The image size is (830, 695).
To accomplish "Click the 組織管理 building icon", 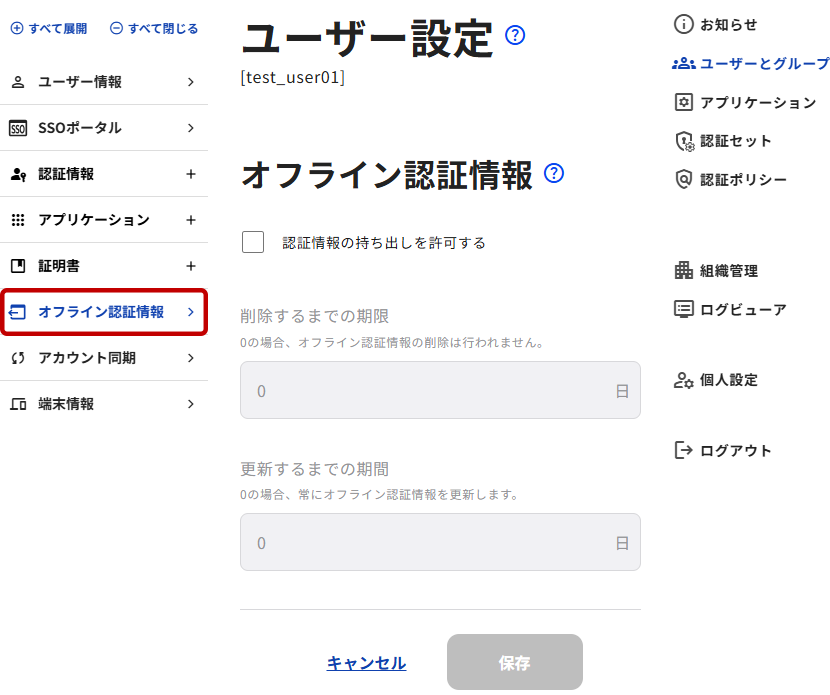I will coord(684,270).
